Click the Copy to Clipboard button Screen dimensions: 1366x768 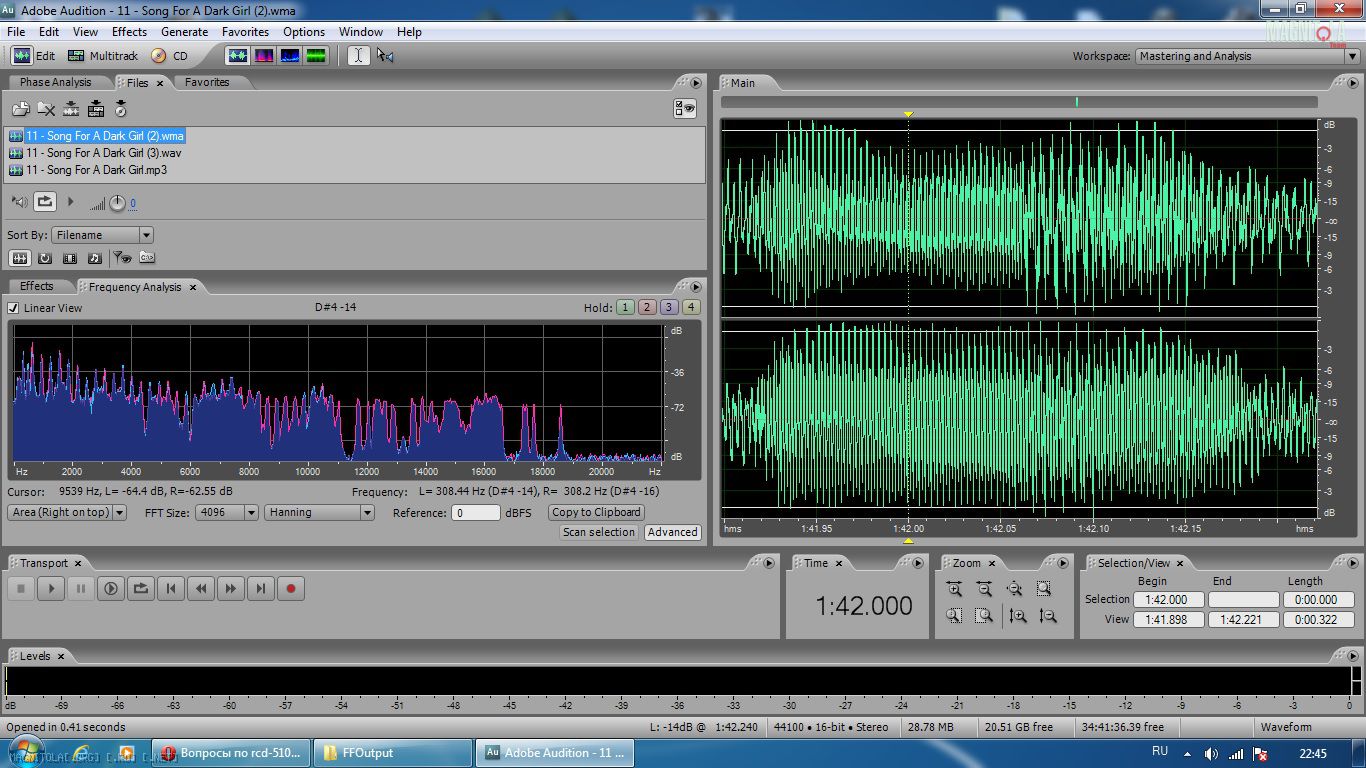[x=596, y=512]
